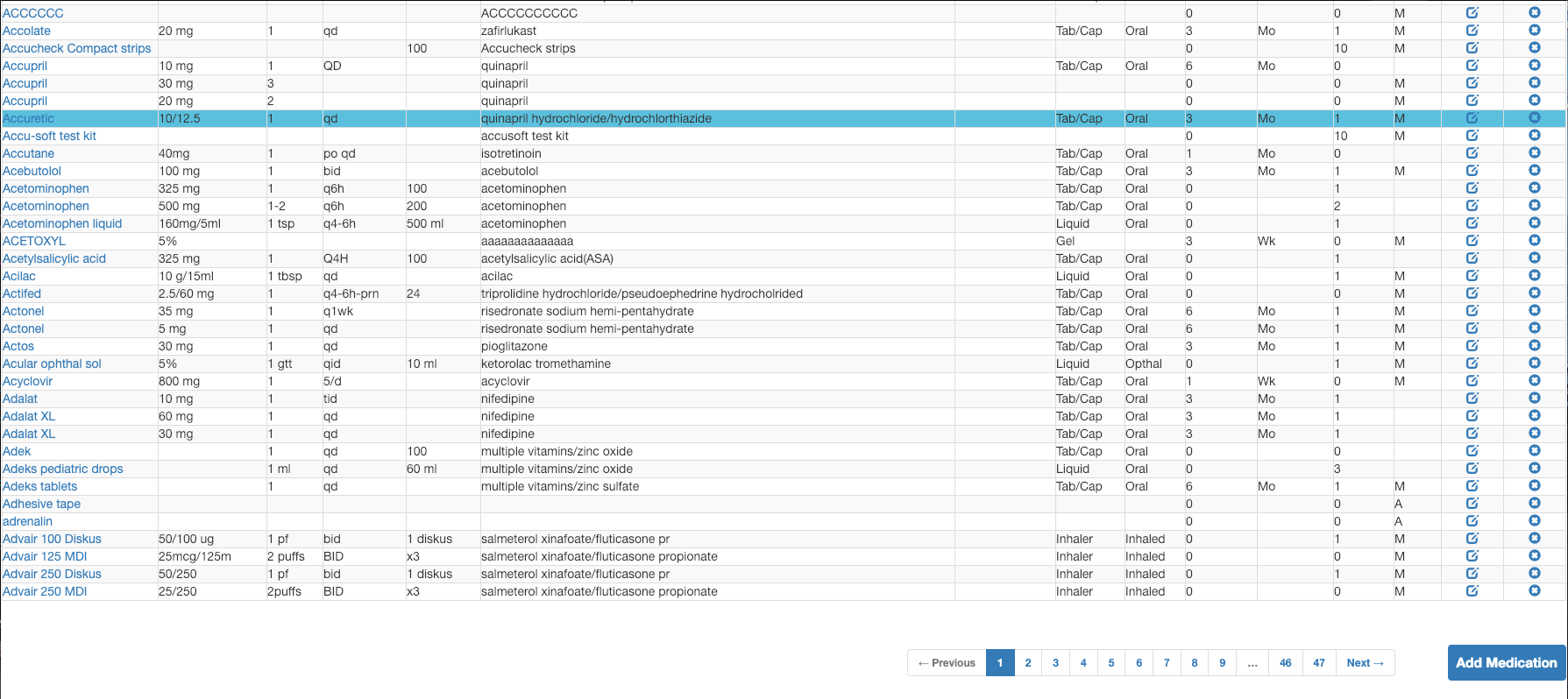The width and height of the screenshot is (1568, 699).
Task: Jump to page 2
Action: pos(1028,663)
